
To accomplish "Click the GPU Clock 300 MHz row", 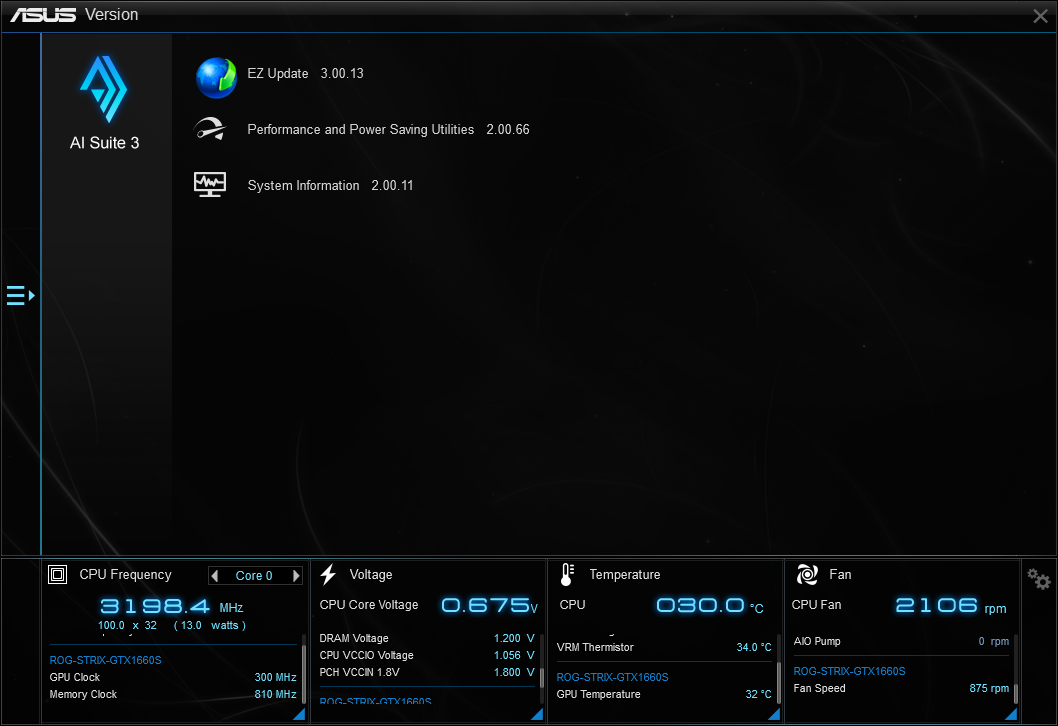I will point(173,677).
